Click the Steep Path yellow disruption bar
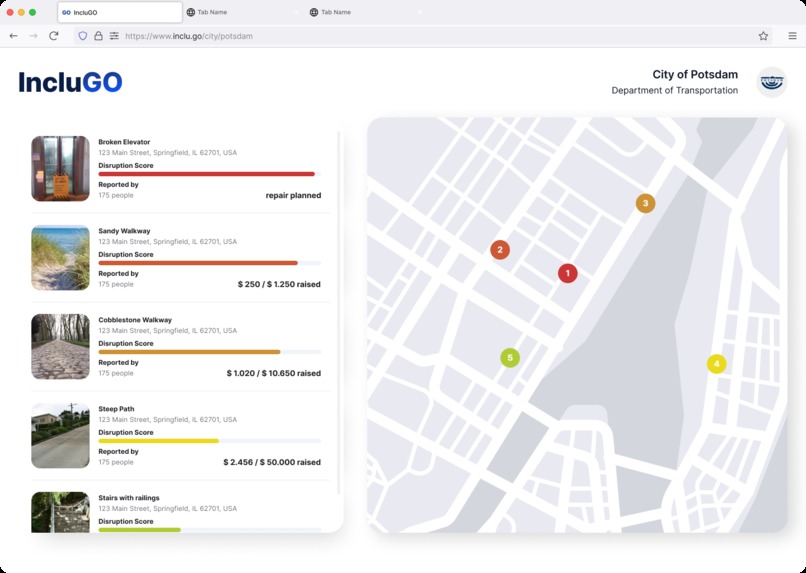Screen dimensions: 806x573 pos(158,440)
